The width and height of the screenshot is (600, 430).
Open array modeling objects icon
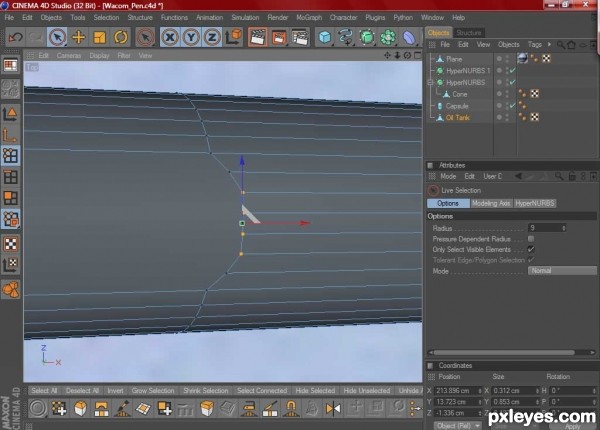click(x=388, y=37)
